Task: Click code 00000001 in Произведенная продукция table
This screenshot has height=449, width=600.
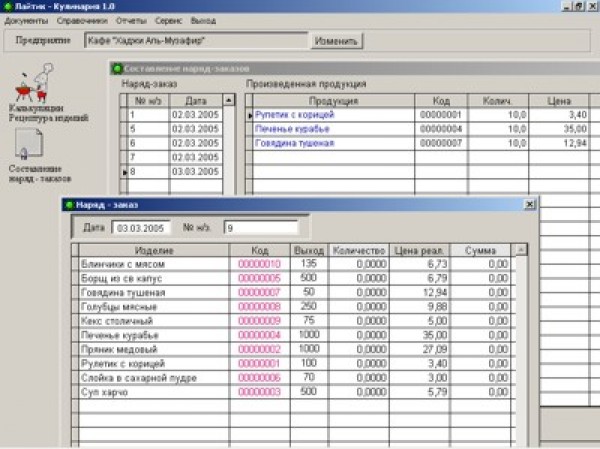Action: click(441, 114)
